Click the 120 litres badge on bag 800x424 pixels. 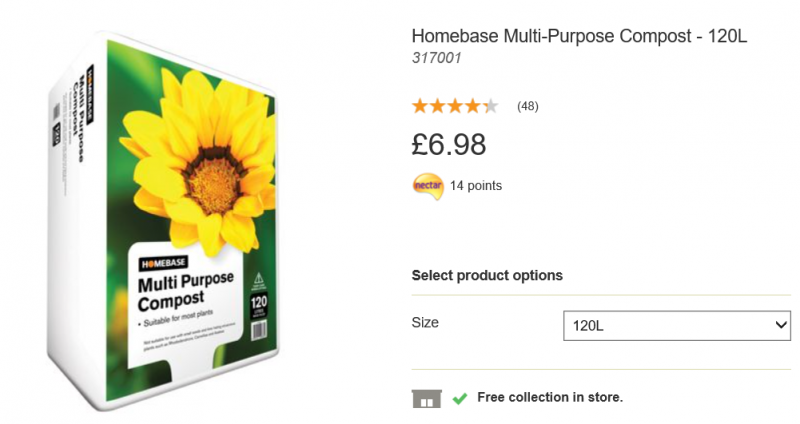point(259,304)
